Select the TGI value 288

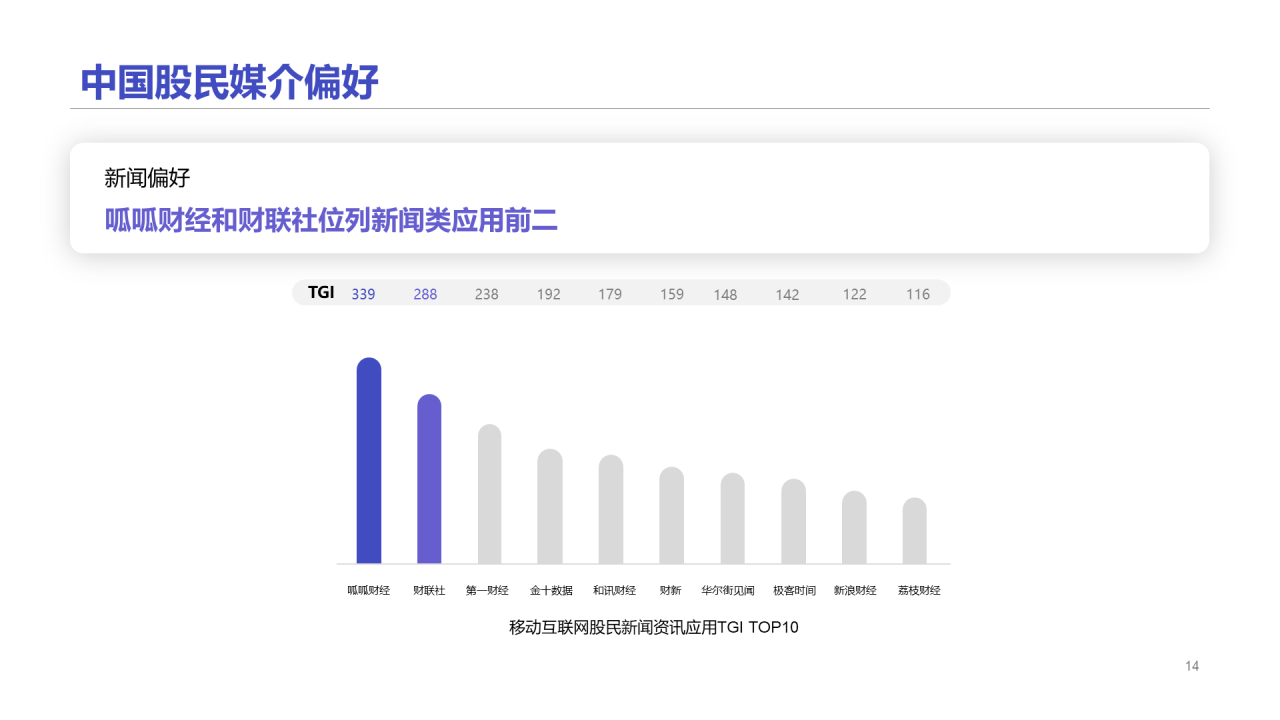[x=425, y=294]
